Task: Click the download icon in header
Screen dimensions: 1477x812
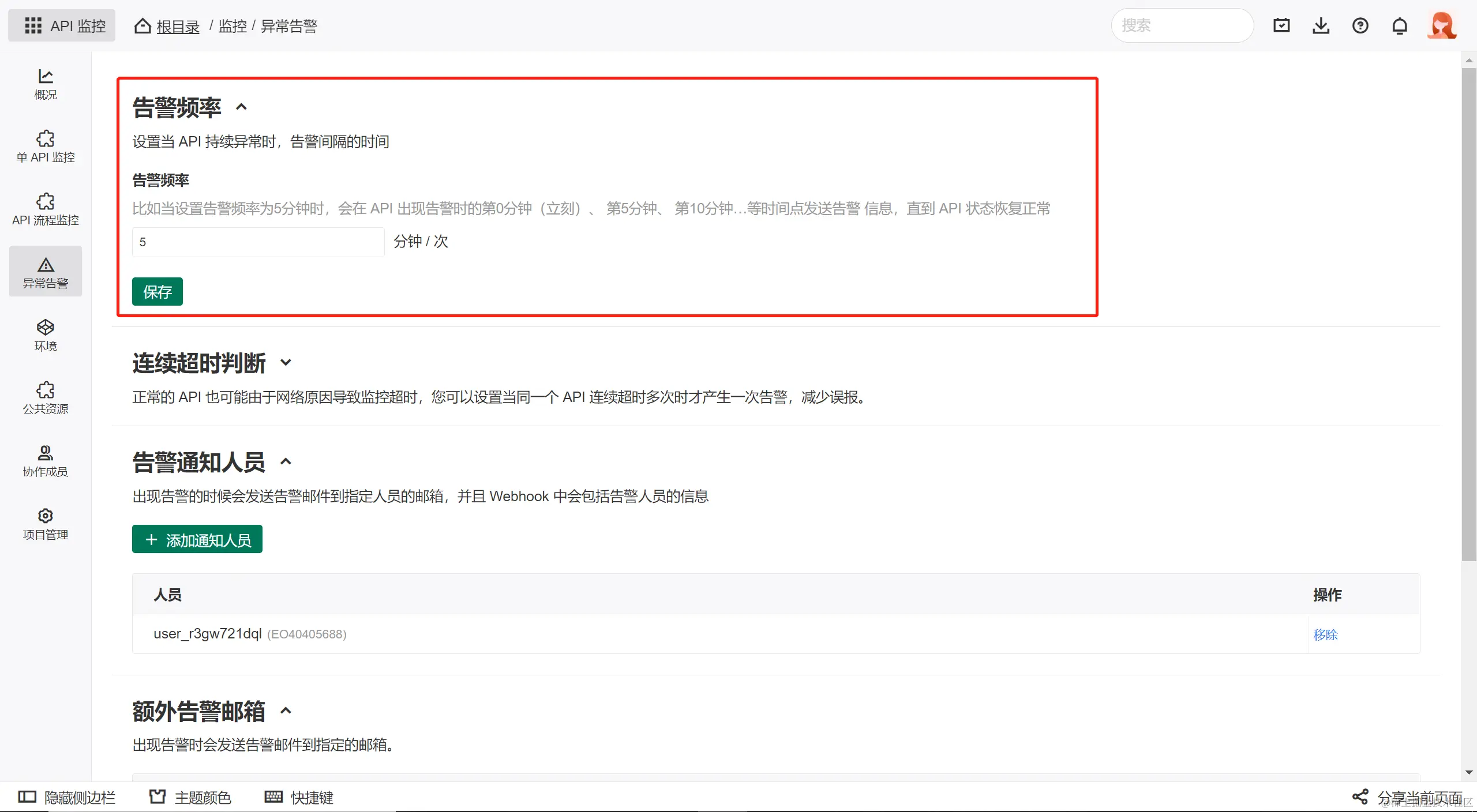Action: (x=1321, y=26)
